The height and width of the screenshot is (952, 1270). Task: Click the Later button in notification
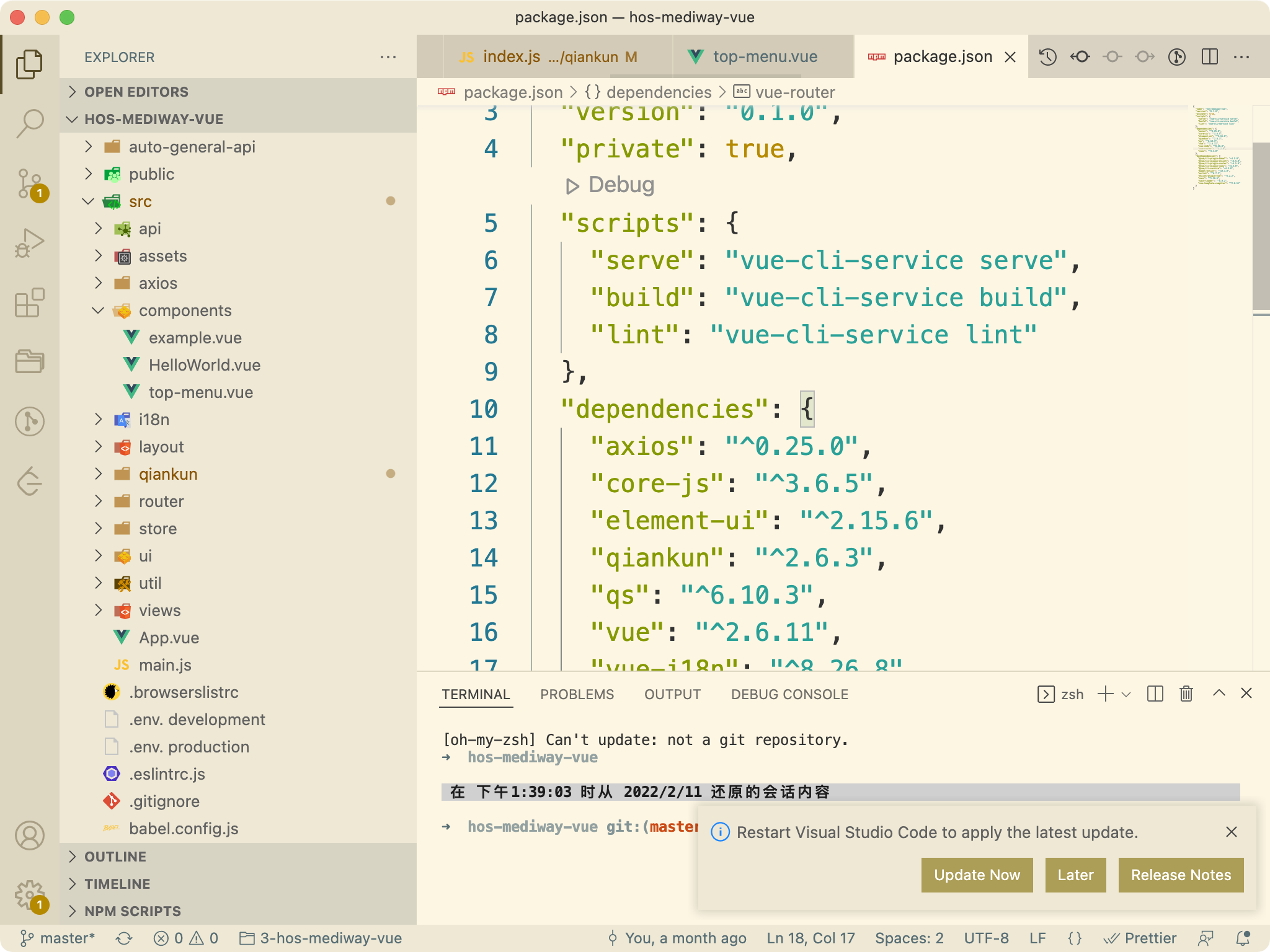tap(1075, 875)
